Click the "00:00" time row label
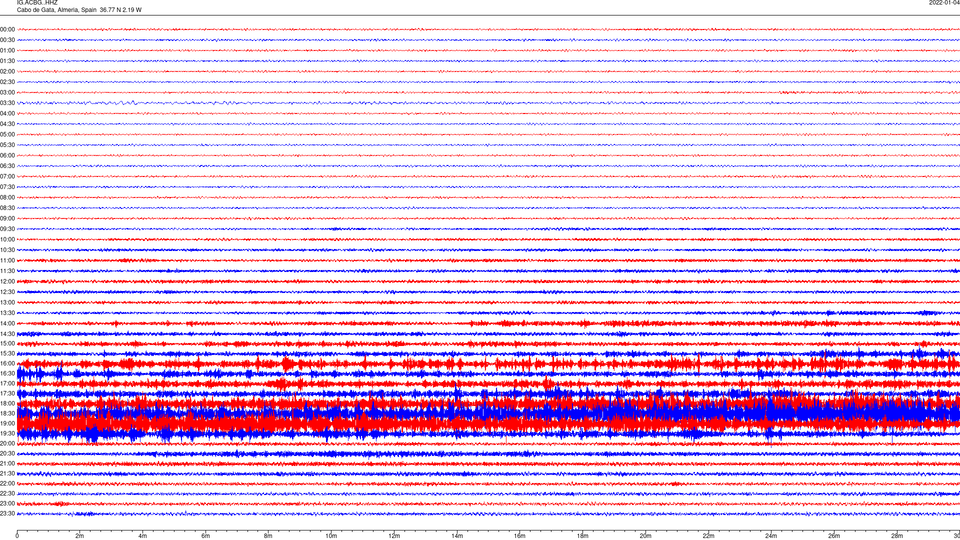Screen dimensions: 960x540 (x=7, y=29)
